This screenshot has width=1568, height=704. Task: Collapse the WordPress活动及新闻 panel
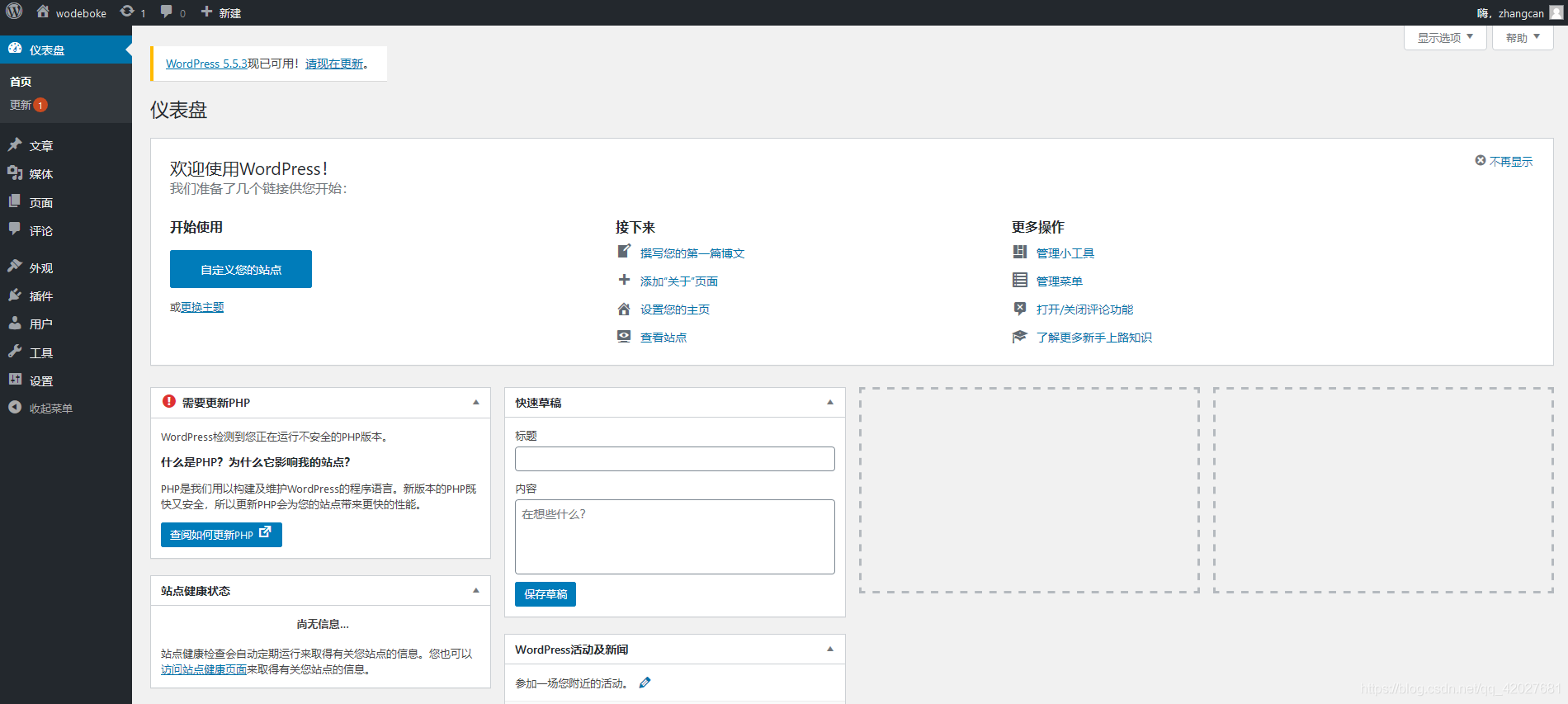830,649
